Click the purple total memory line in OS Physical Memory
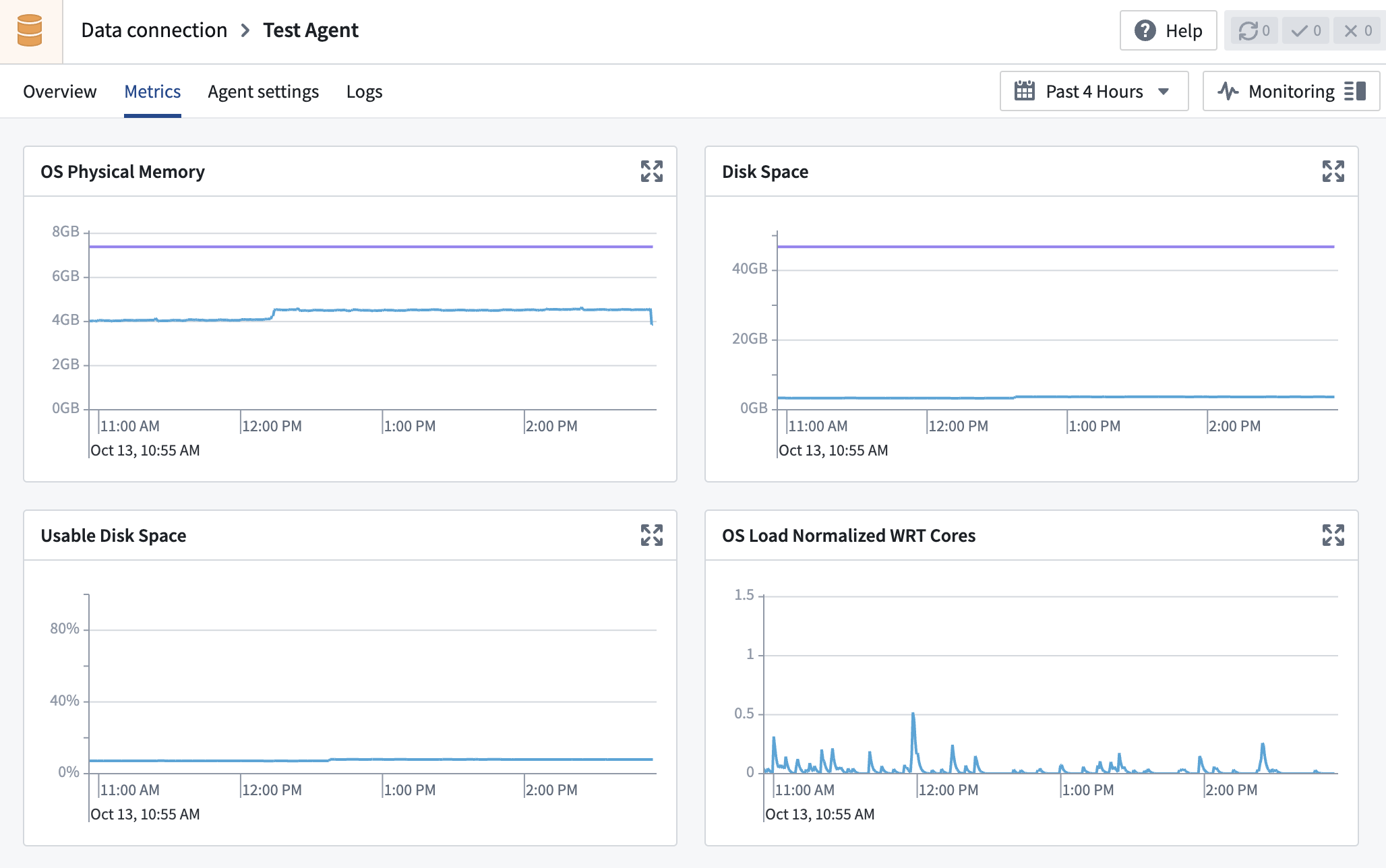The image size is (1386, 868). coord(371,247)
